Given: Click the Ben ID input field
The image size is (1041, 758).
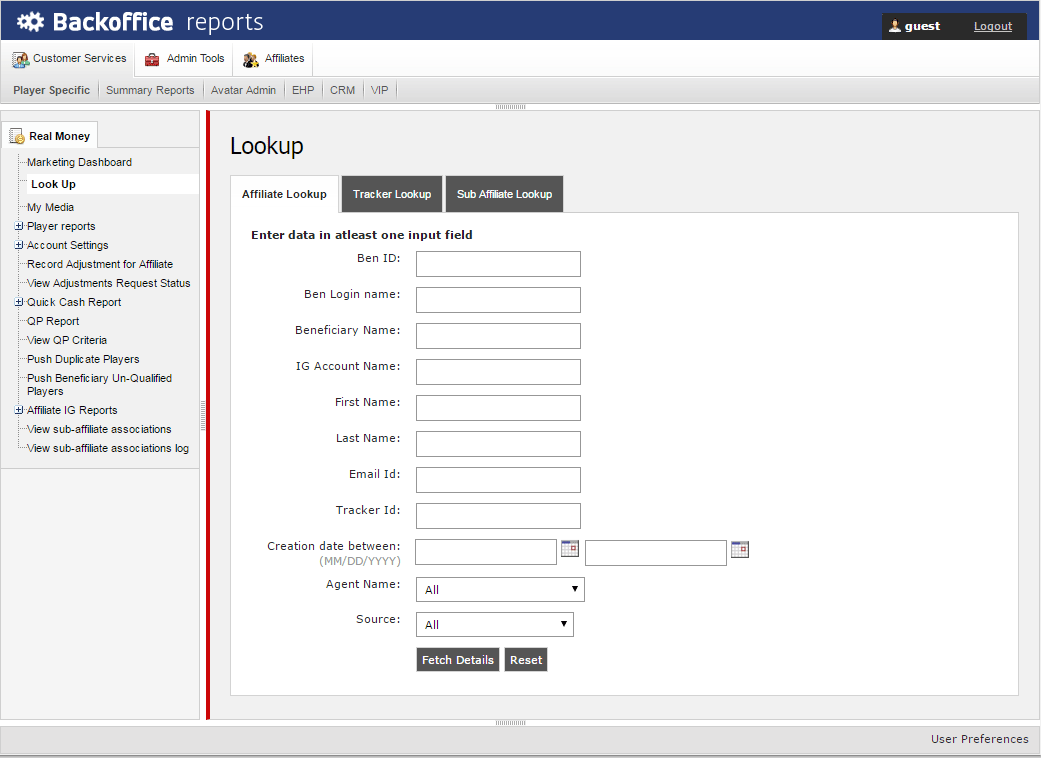Looking at the screenshot, I should pos(498,264).
